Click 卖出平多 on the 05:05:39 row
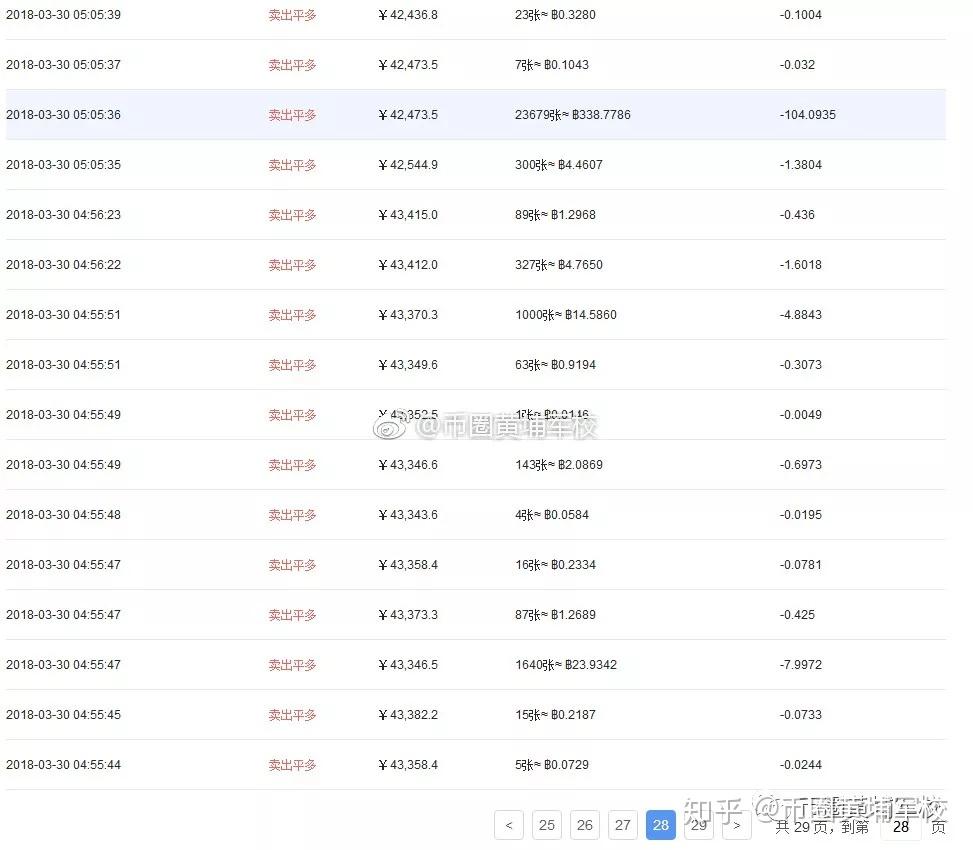 291,15
